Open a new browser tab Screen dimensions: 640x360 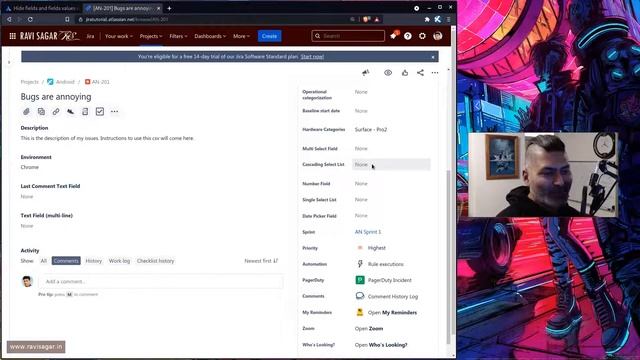(169, 8)
